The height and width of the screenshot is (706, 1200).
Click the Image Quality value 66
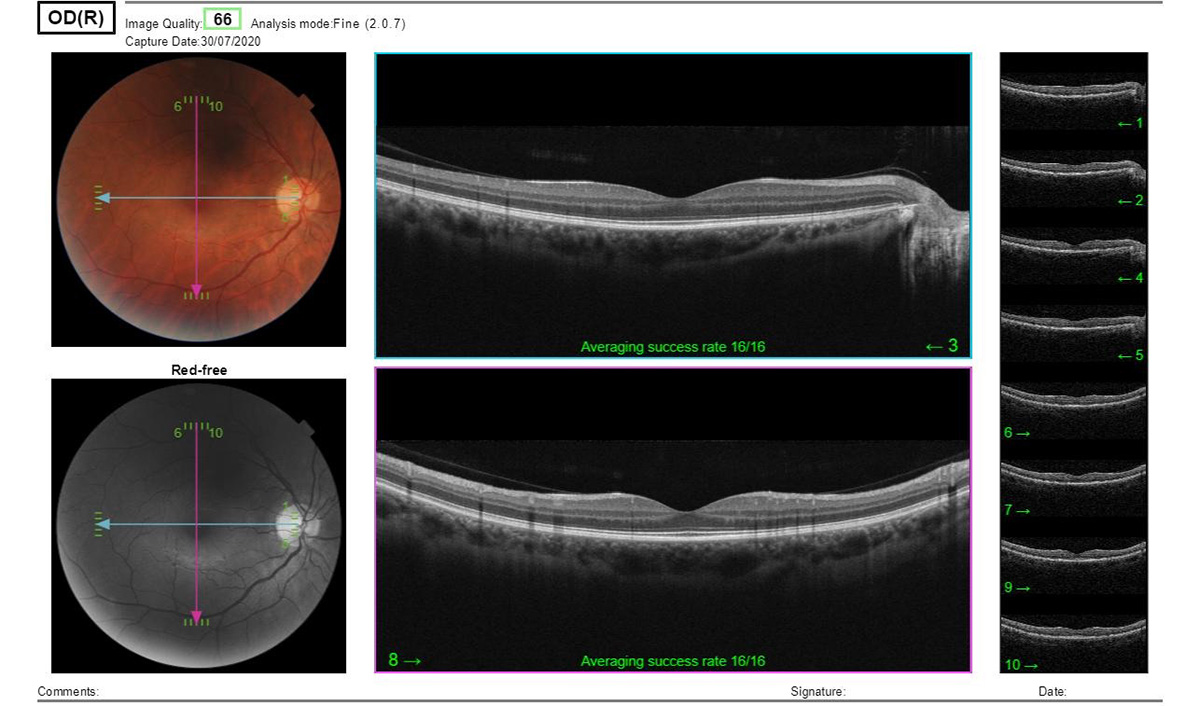pyautogui.click(x=222, y=20)
